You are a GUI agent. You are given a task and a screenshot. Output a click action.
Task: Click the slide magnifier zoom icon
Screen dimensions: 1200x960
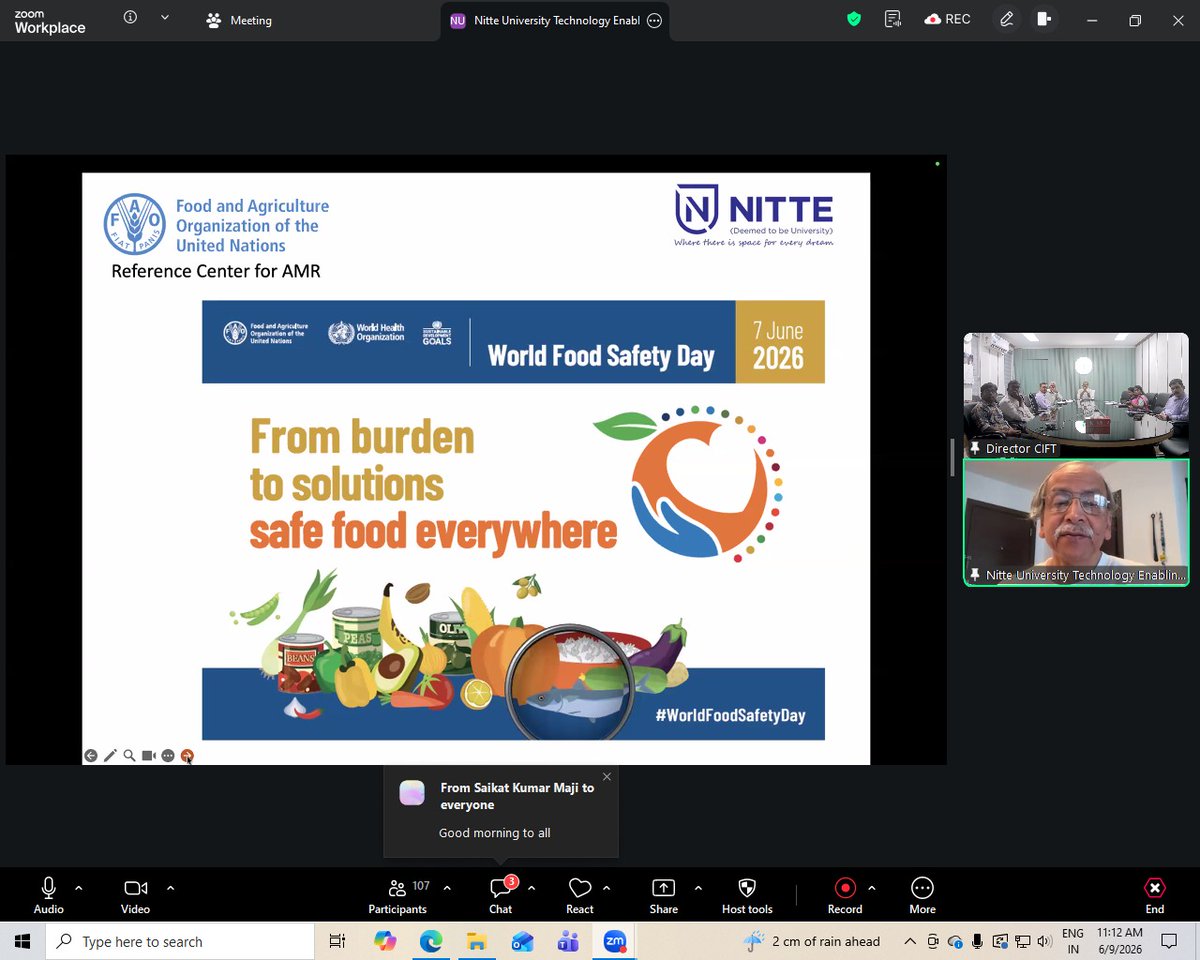[129, 756]
